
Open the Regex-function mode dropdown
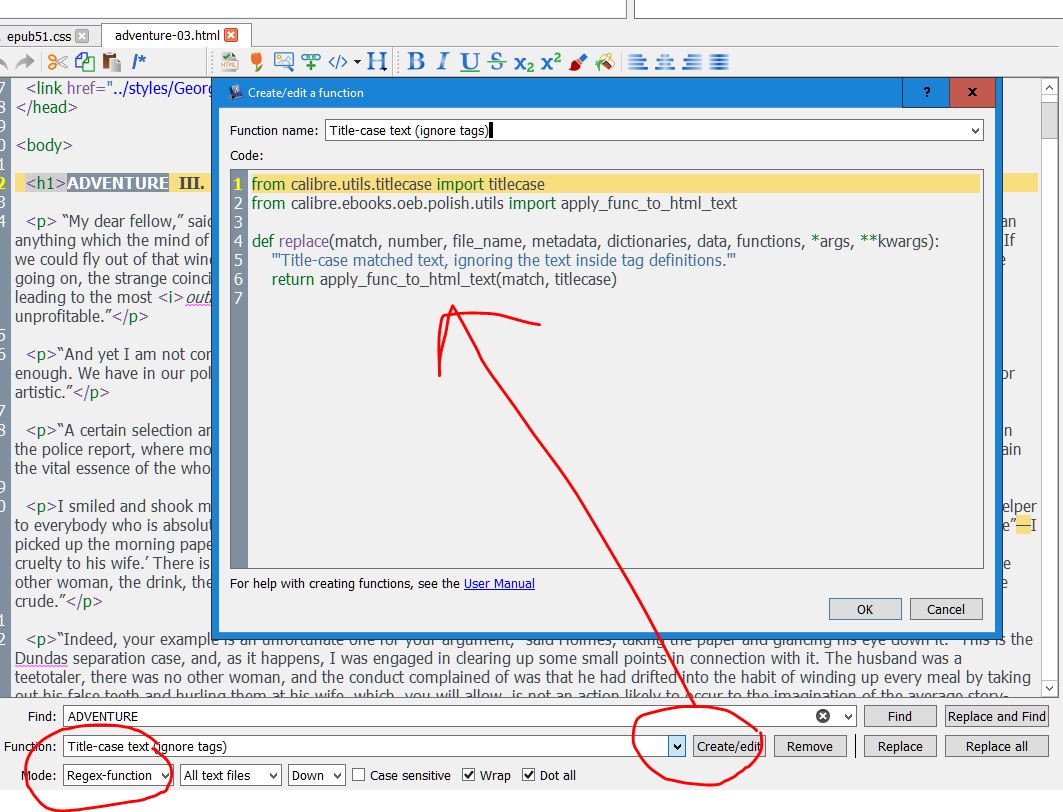click(x=118, y=775)
